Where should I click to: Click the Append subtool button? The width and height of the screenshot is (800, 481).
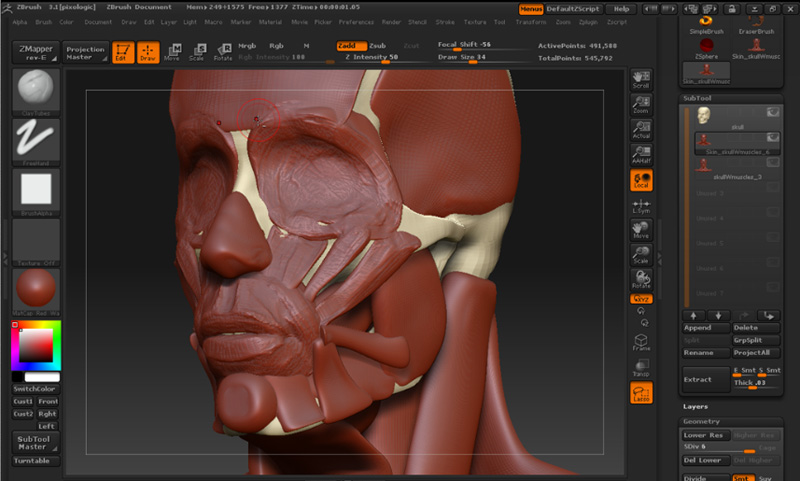point(706,328)
